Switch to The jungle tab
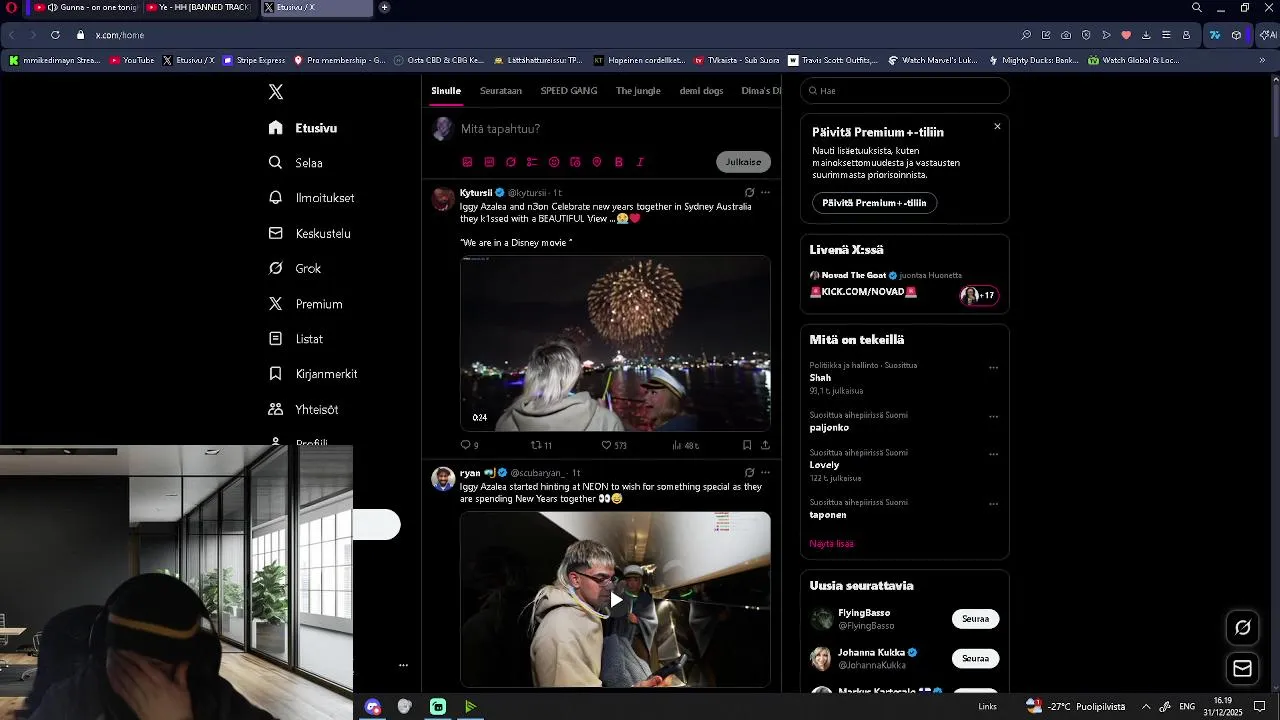Screen dimensions: 1280x720 (x=638, y=91)
